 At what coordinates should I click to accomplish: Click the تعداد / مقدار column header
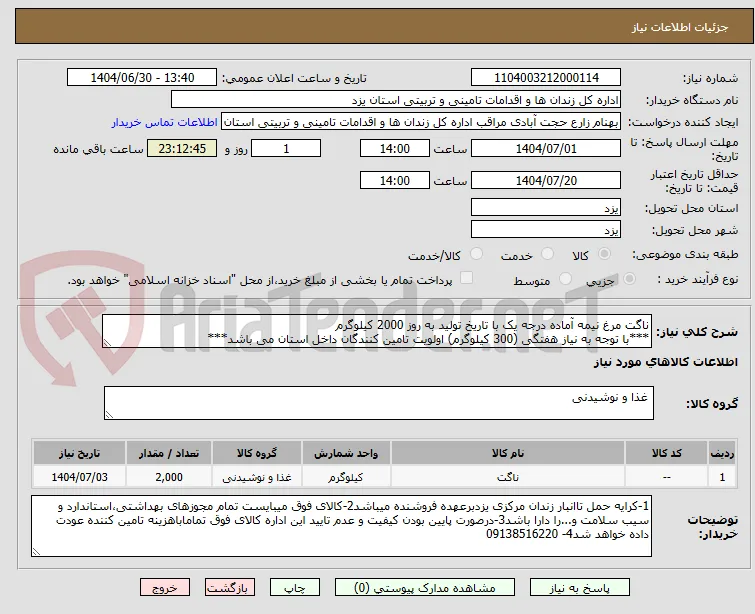tap(169, 453)
